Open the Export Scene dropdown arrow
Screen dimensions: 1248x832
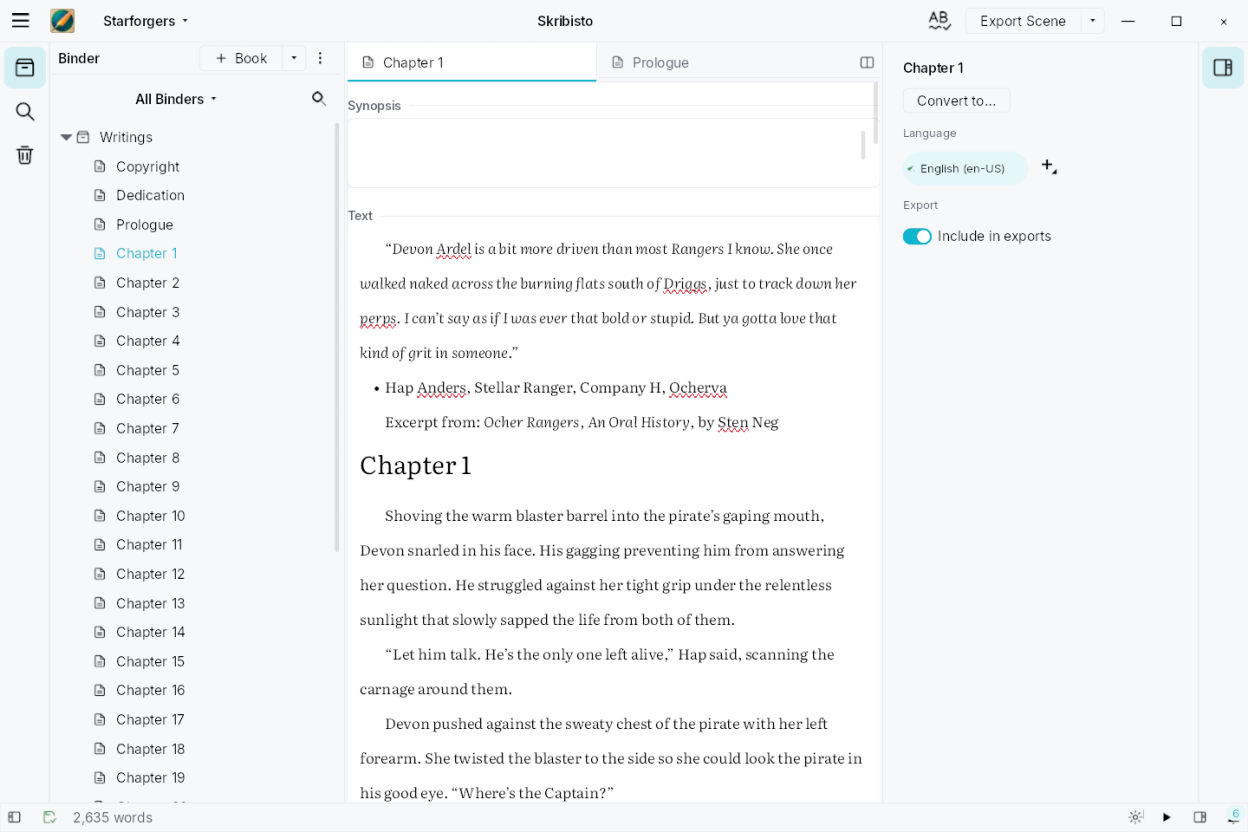point(1093,20)
